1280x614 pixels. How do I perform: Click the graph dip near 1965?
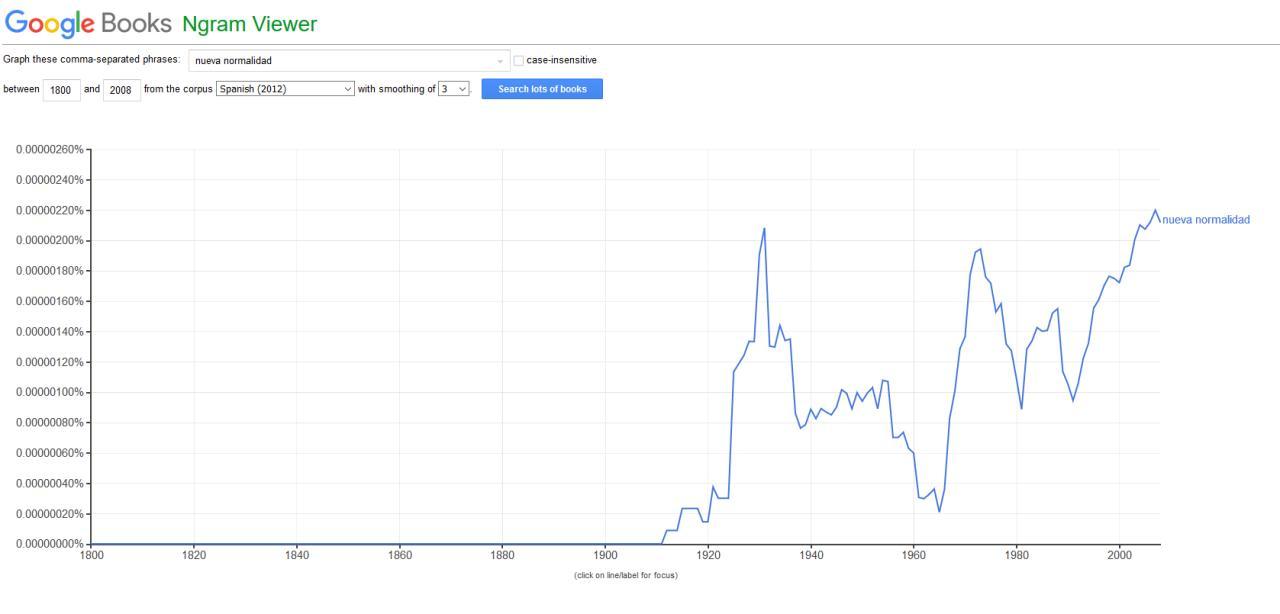(x=939, y=511)
